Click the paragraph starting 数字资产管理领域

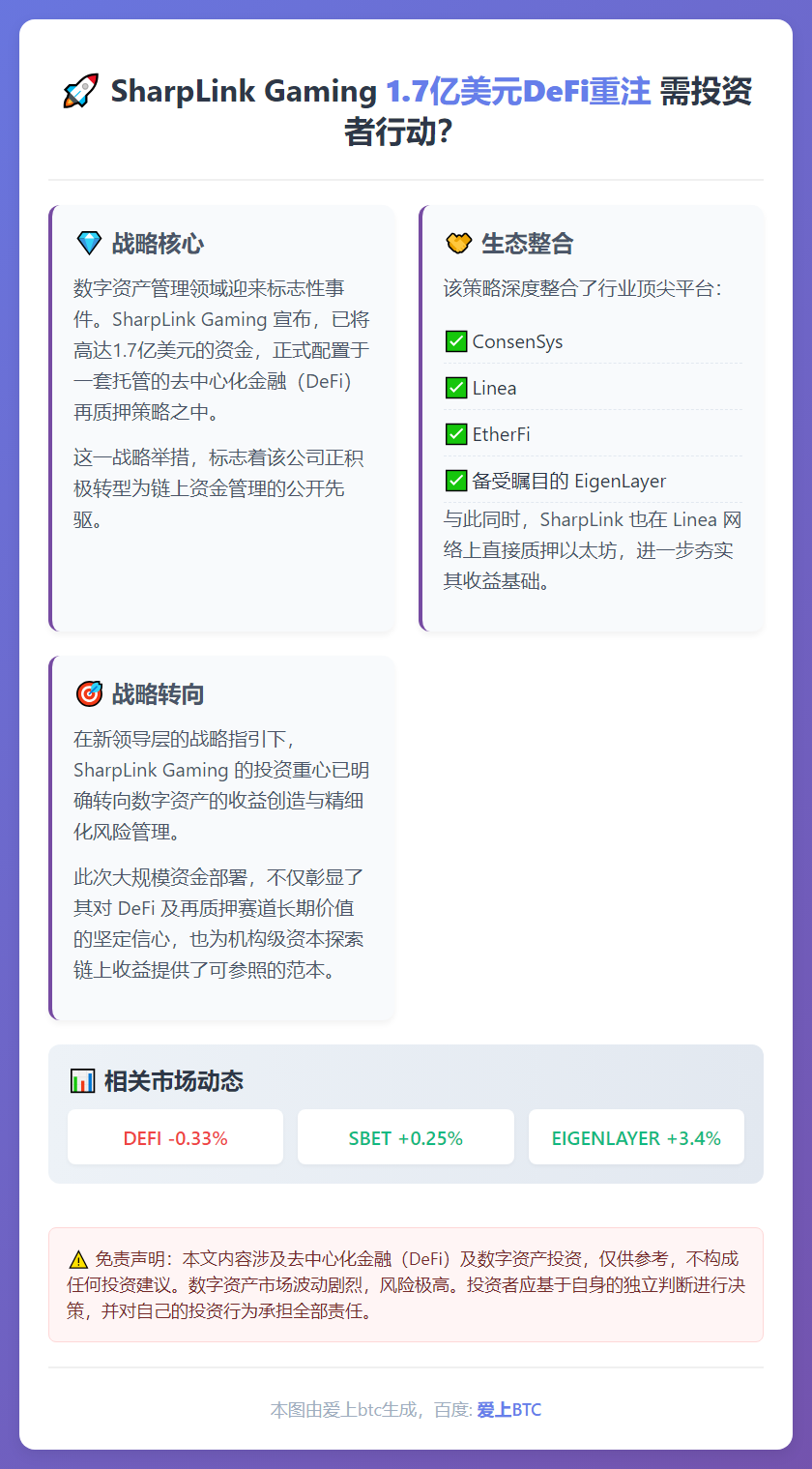[x=222, y=350]
